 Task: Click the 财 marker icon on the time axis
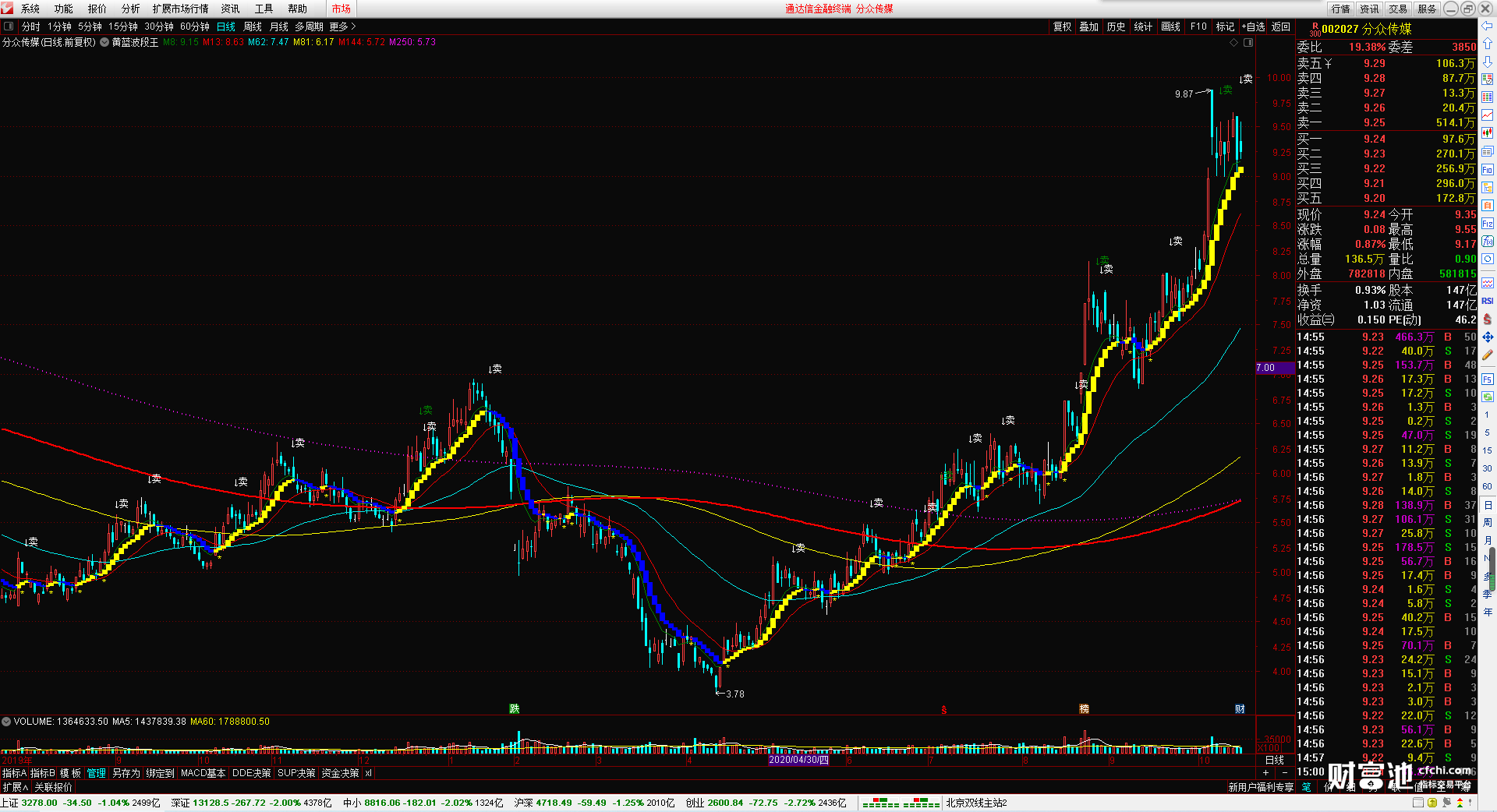pyautogui.click(x=1240, y=708)
